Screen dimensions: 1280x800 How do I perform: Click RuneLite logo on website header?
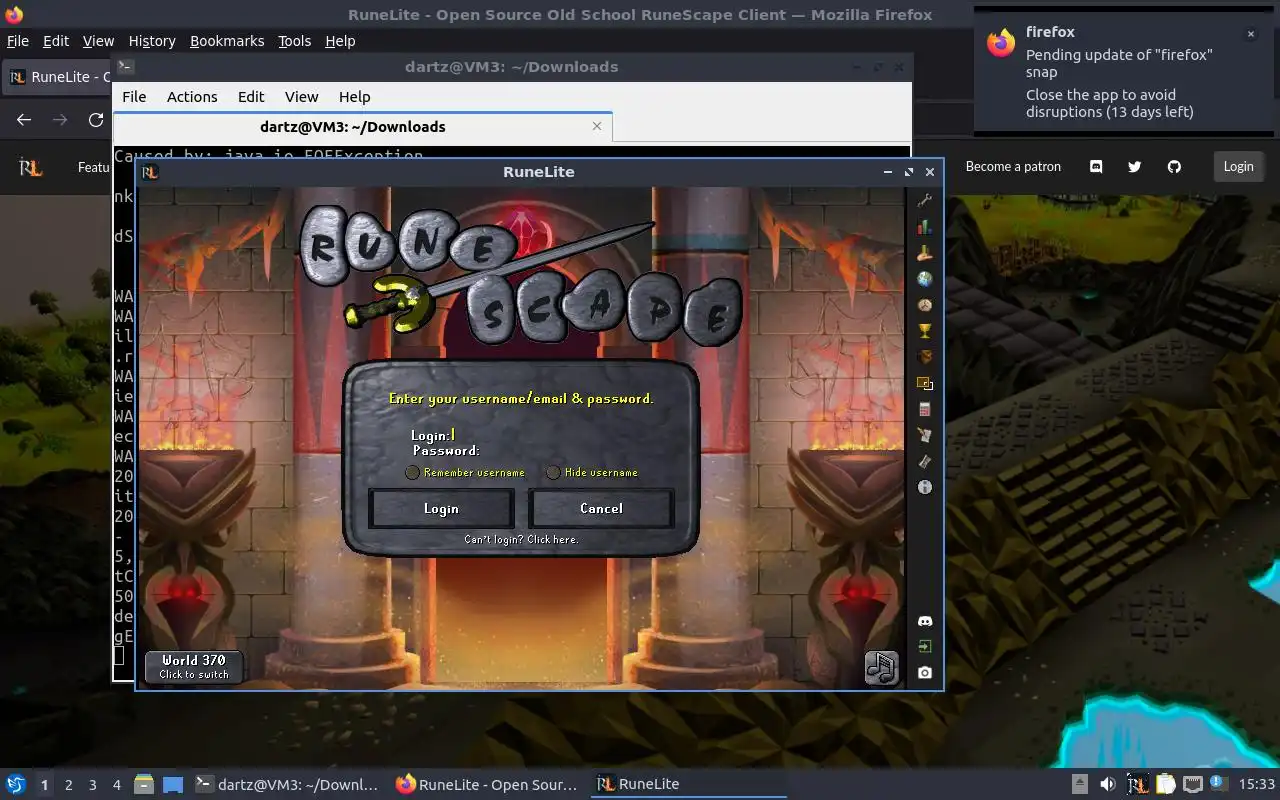31,167
